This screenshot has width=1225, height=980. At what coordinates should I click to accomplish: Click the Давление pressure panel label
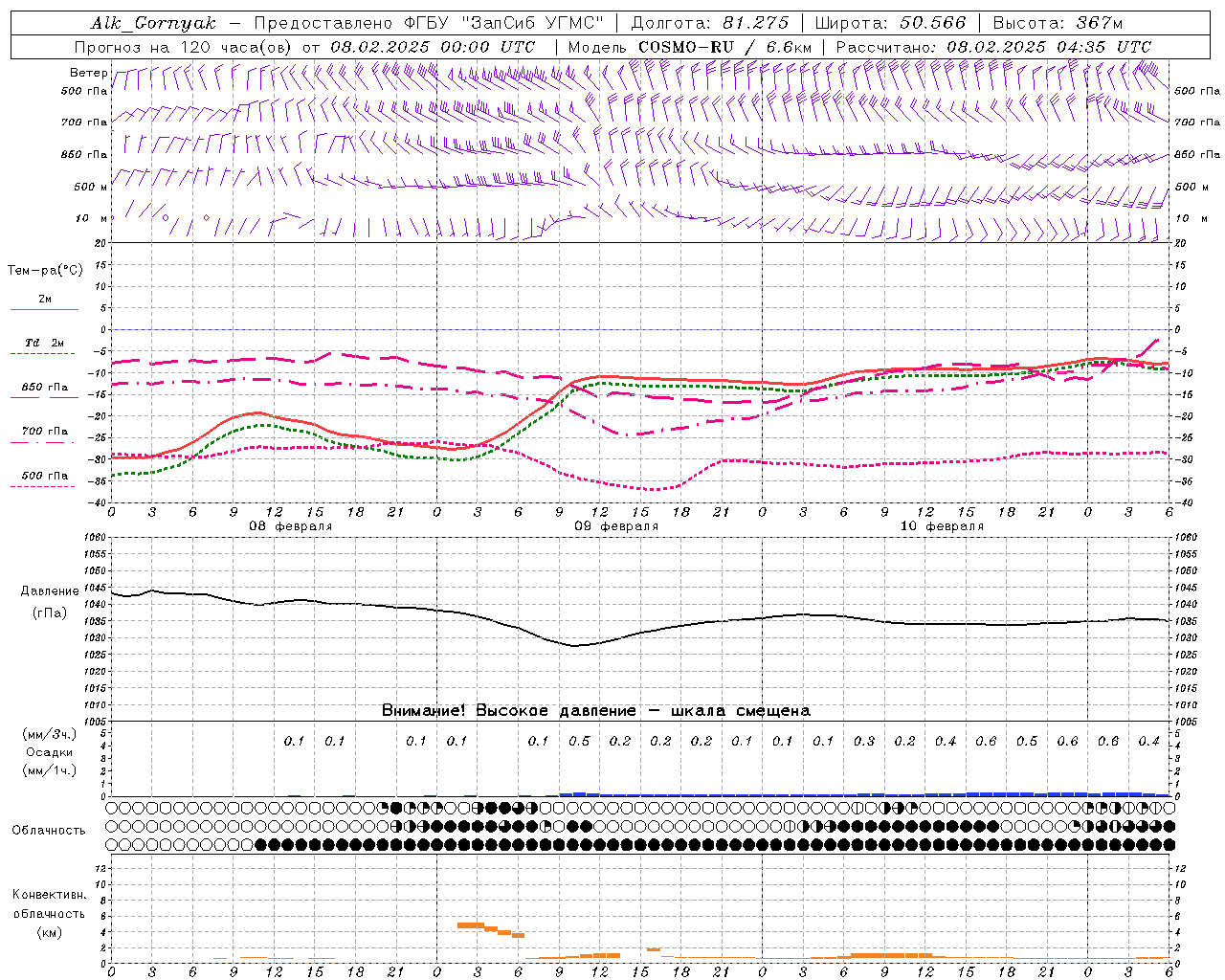click(50, 591)
